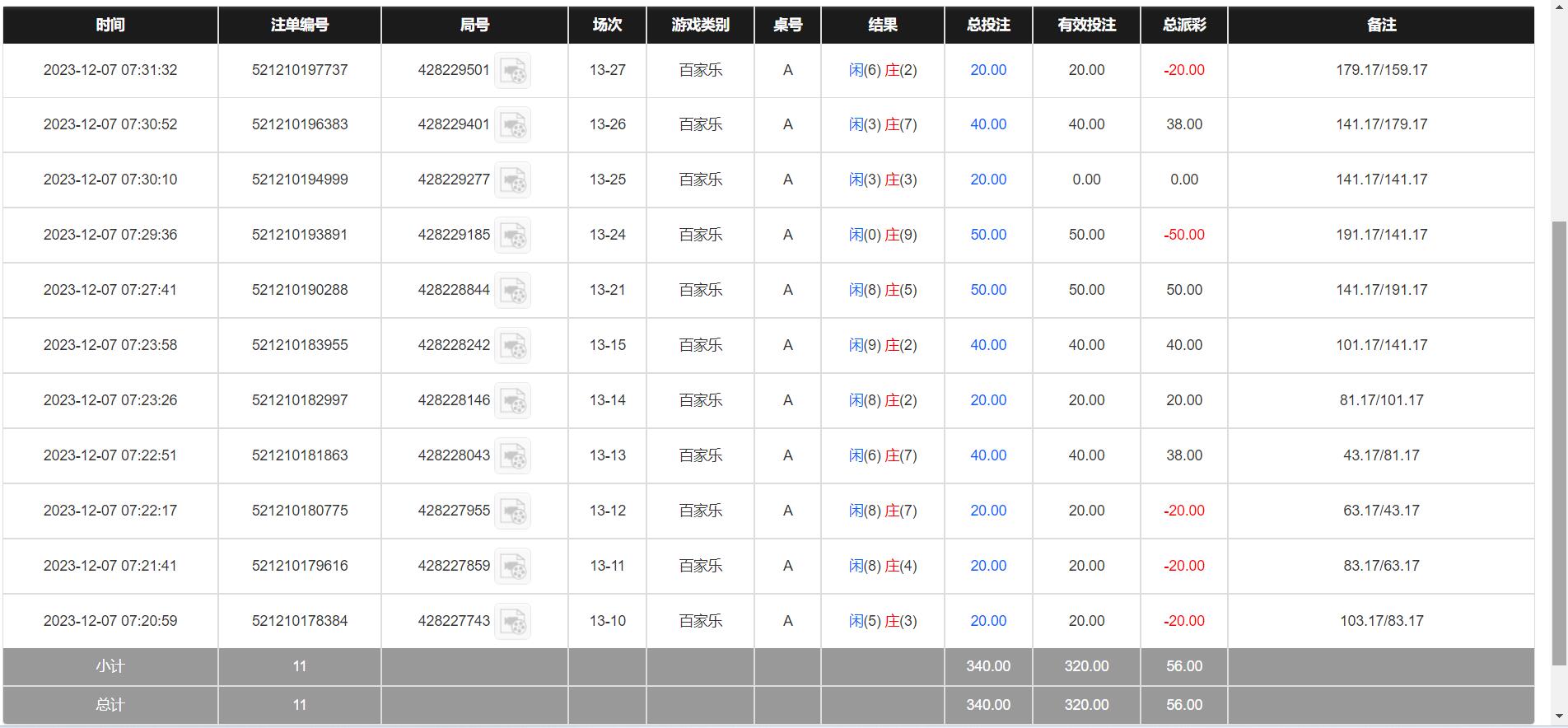Select timestamp 2023-12-07 07:20:59
1568x728 pixels.
(110, 621)
